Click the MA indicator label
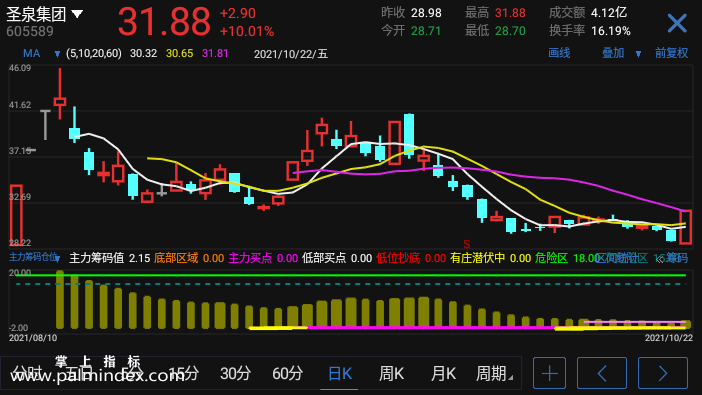Viewport: 702px width, 395px height. pos(31,54)
